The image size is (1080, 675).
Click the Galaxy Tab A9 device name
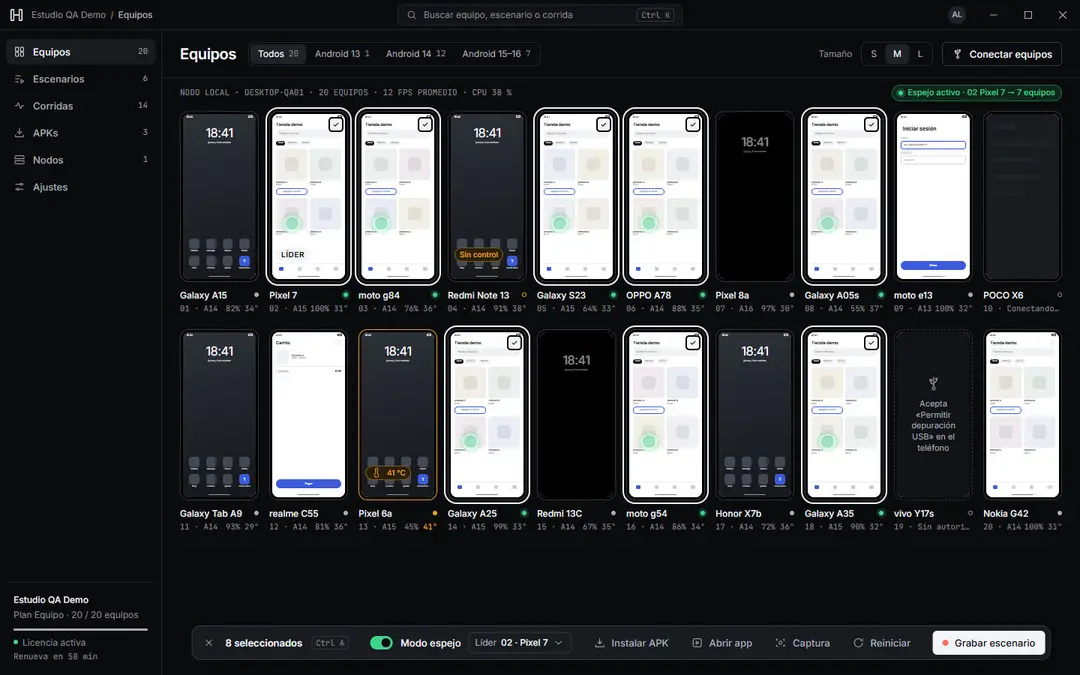[211, 513]
